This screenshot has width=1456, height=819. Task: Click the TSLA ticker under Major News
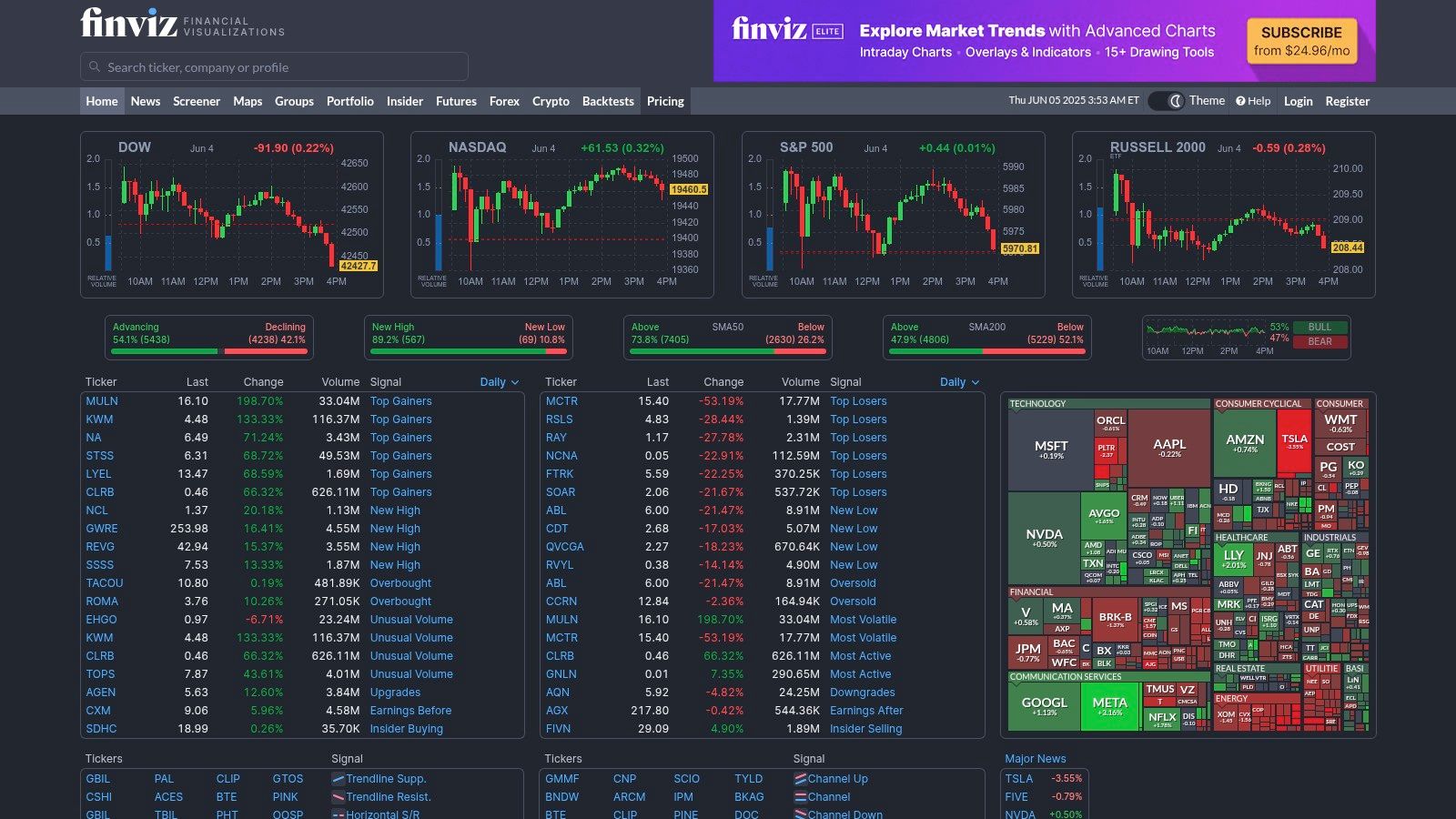pos(1019,779)
